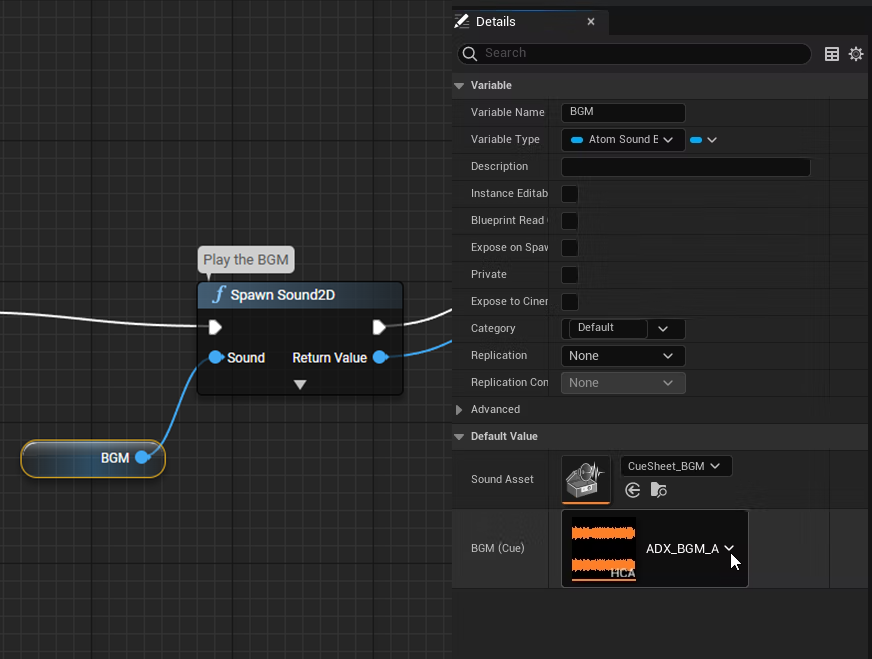Image resolution: width=872 pixels, height=659 pixels.
Task: Enable the Instance Editable checkbox
Action: [570, 194]
